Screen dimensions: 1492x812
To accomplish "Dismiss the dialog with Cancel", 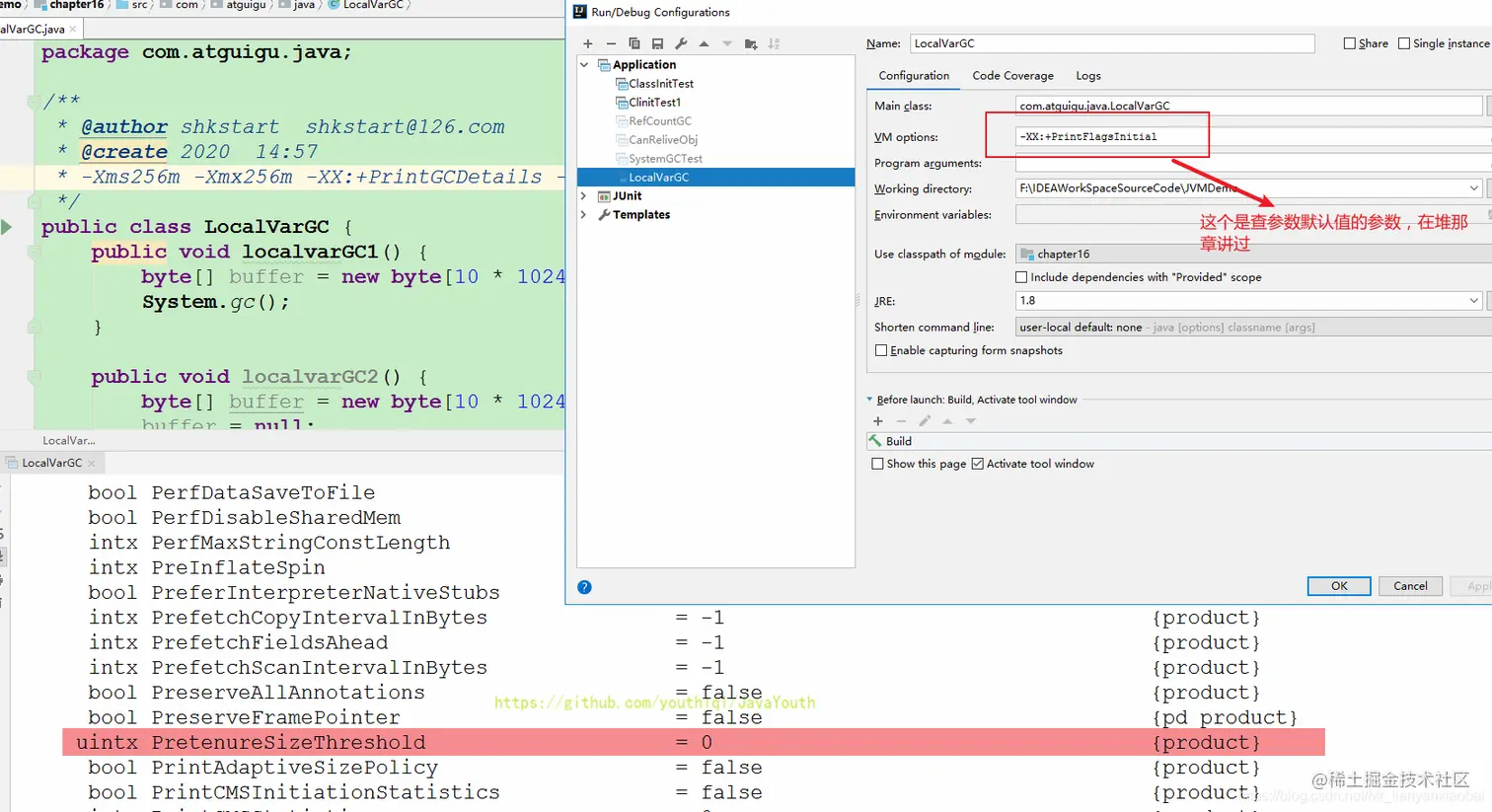I will pyautogui.click(x=1410, y=586).
